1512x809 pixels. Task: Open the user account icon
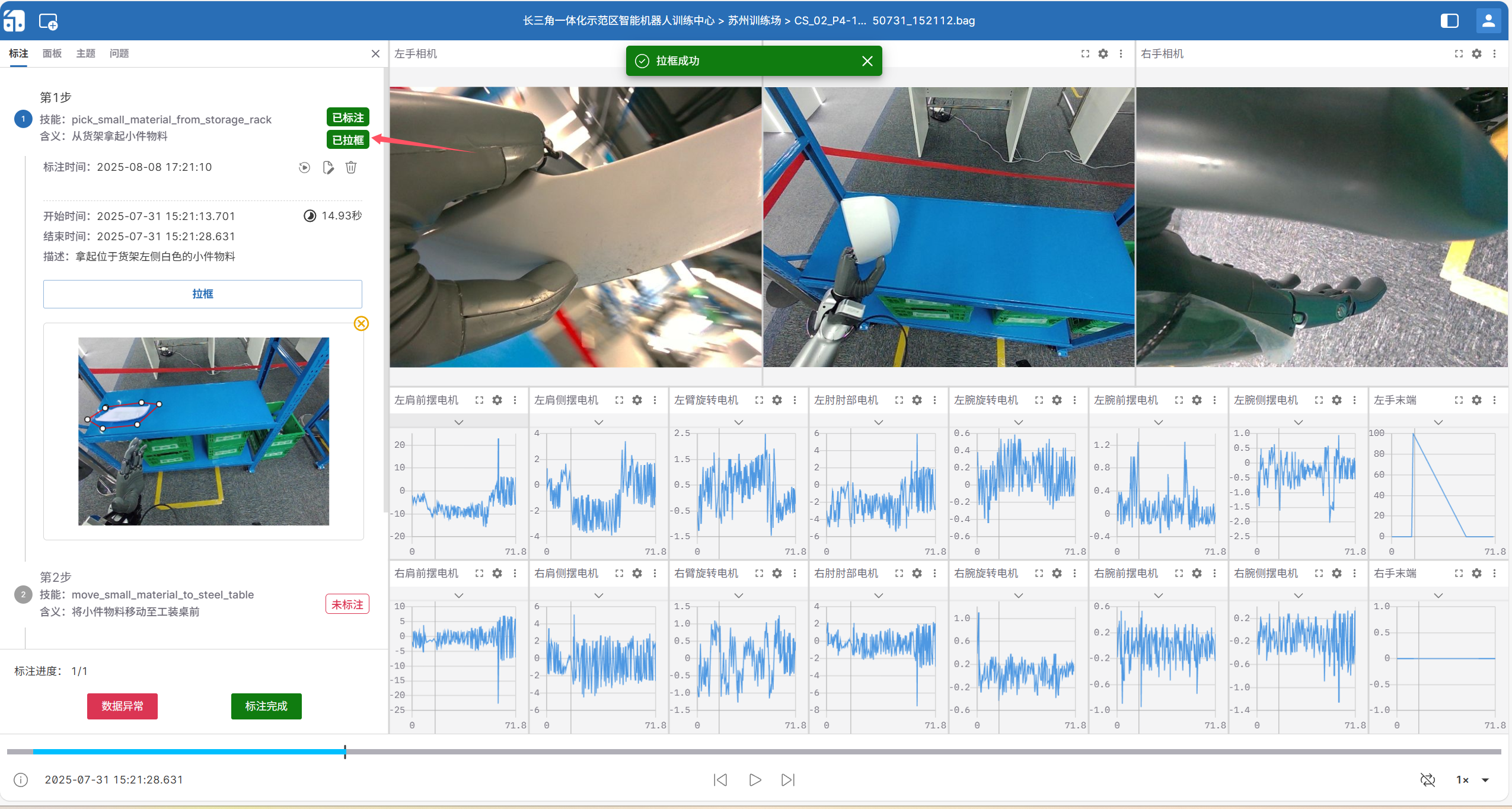coord(1488,21)
